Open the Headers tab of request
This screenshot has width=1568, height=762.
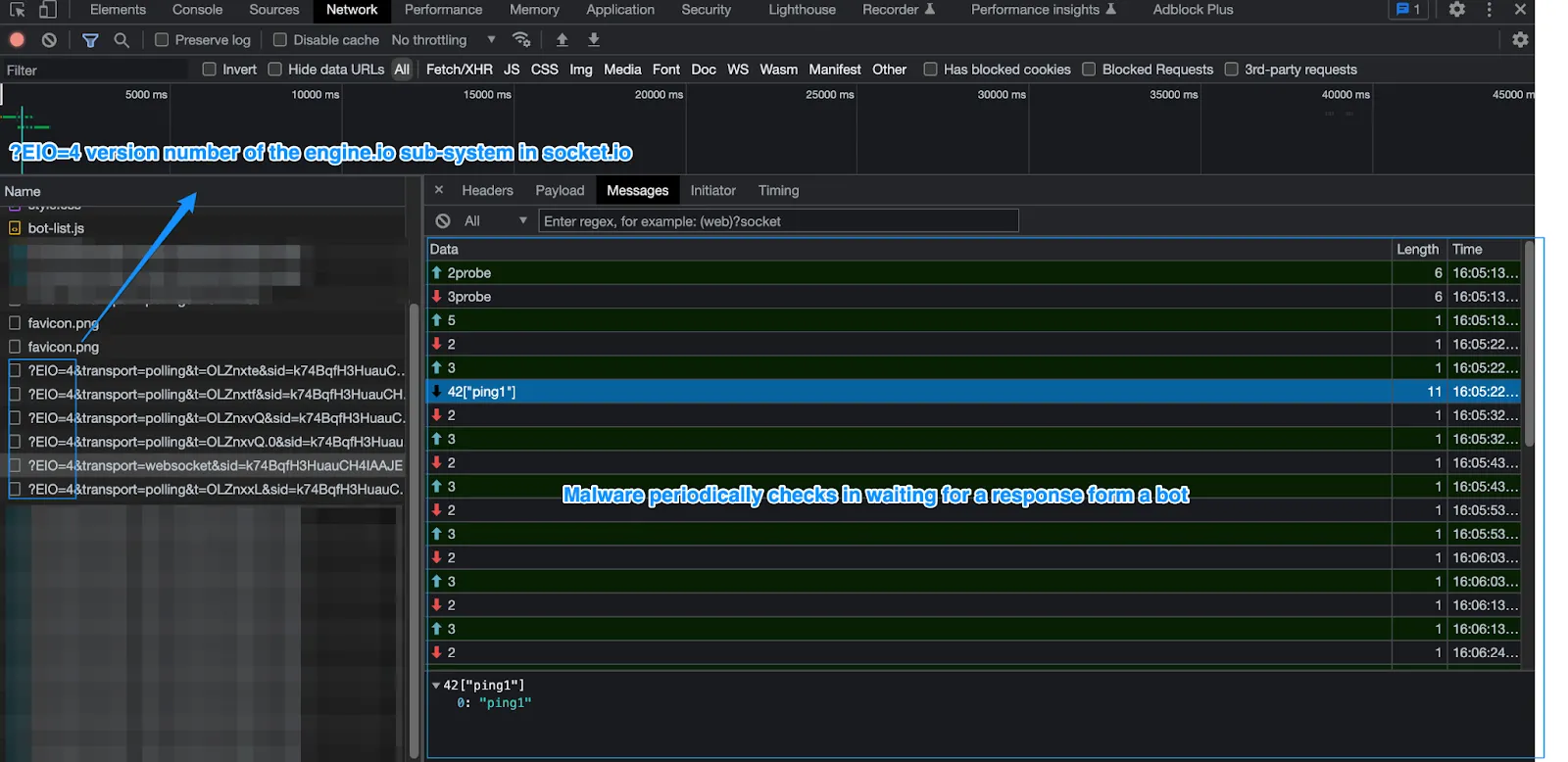[x=487, y=191]
